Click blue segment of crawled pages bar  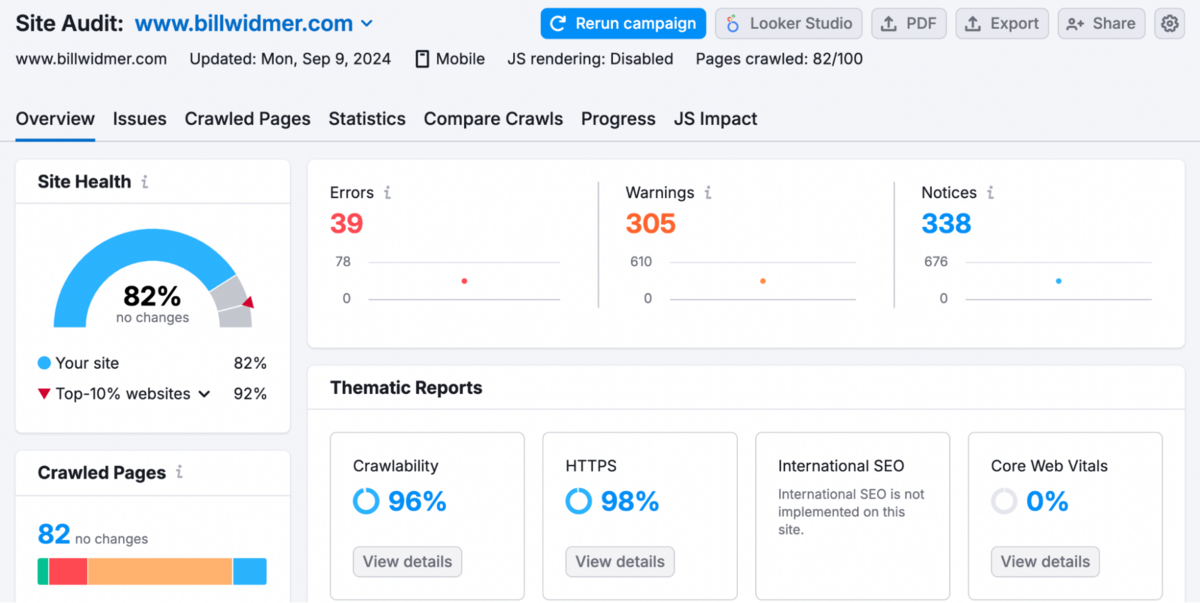tap(250, 571)
